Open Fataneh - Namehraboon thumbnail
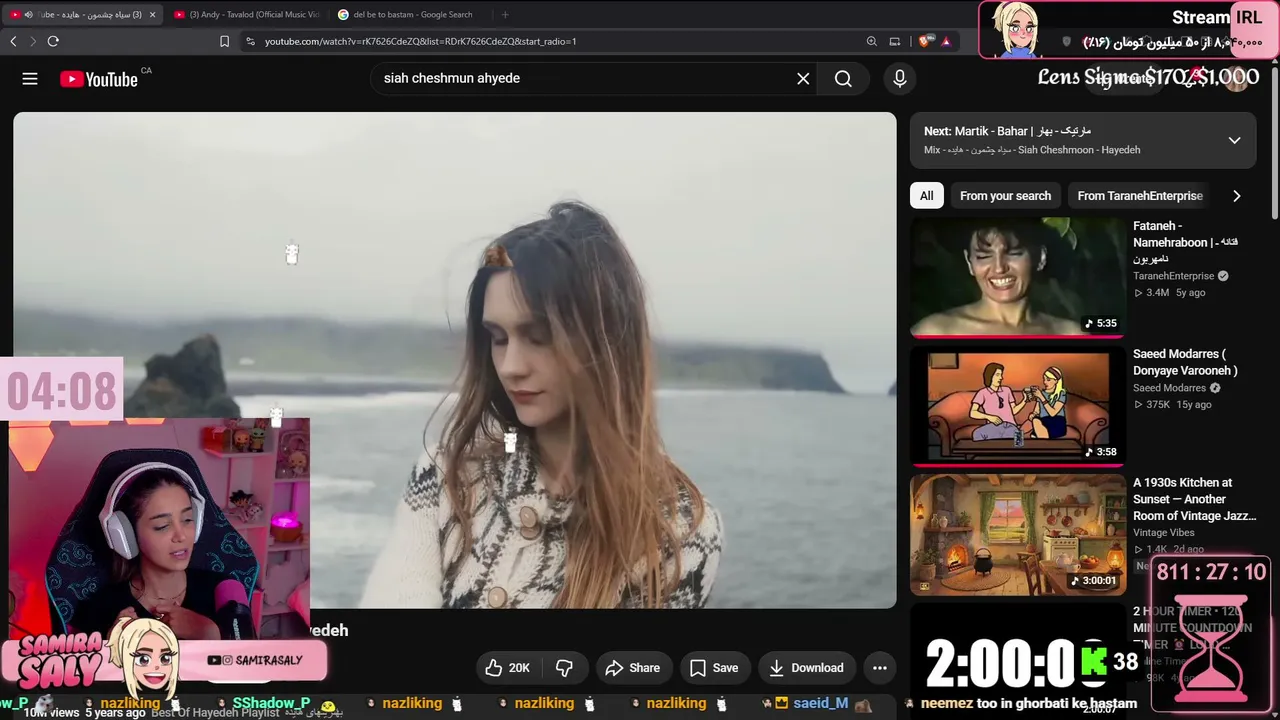The width and height of the screenshot is (1280, 720). [x=1017, y=277]
